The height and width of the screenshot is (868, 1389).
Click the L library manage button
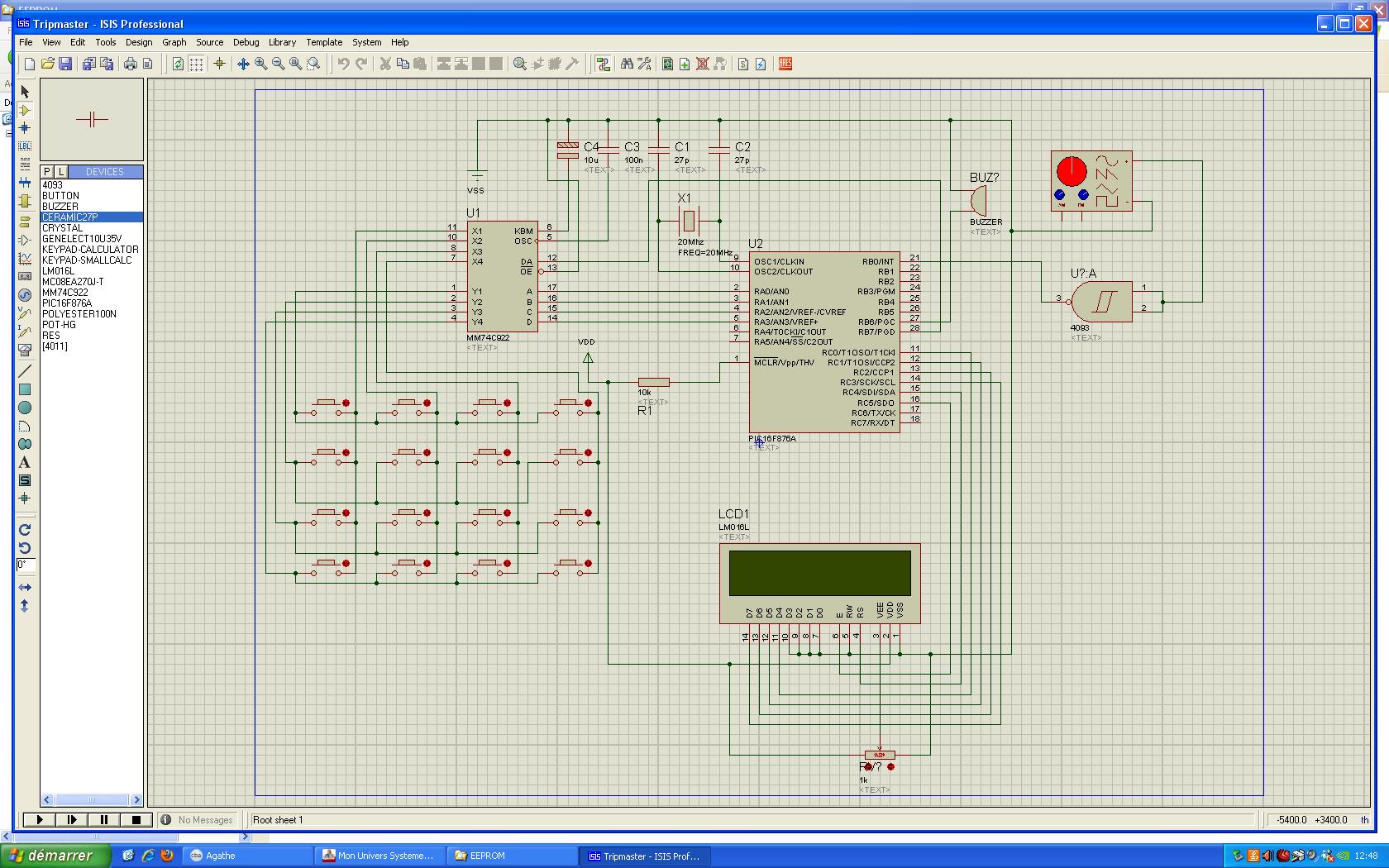(61, 172)
